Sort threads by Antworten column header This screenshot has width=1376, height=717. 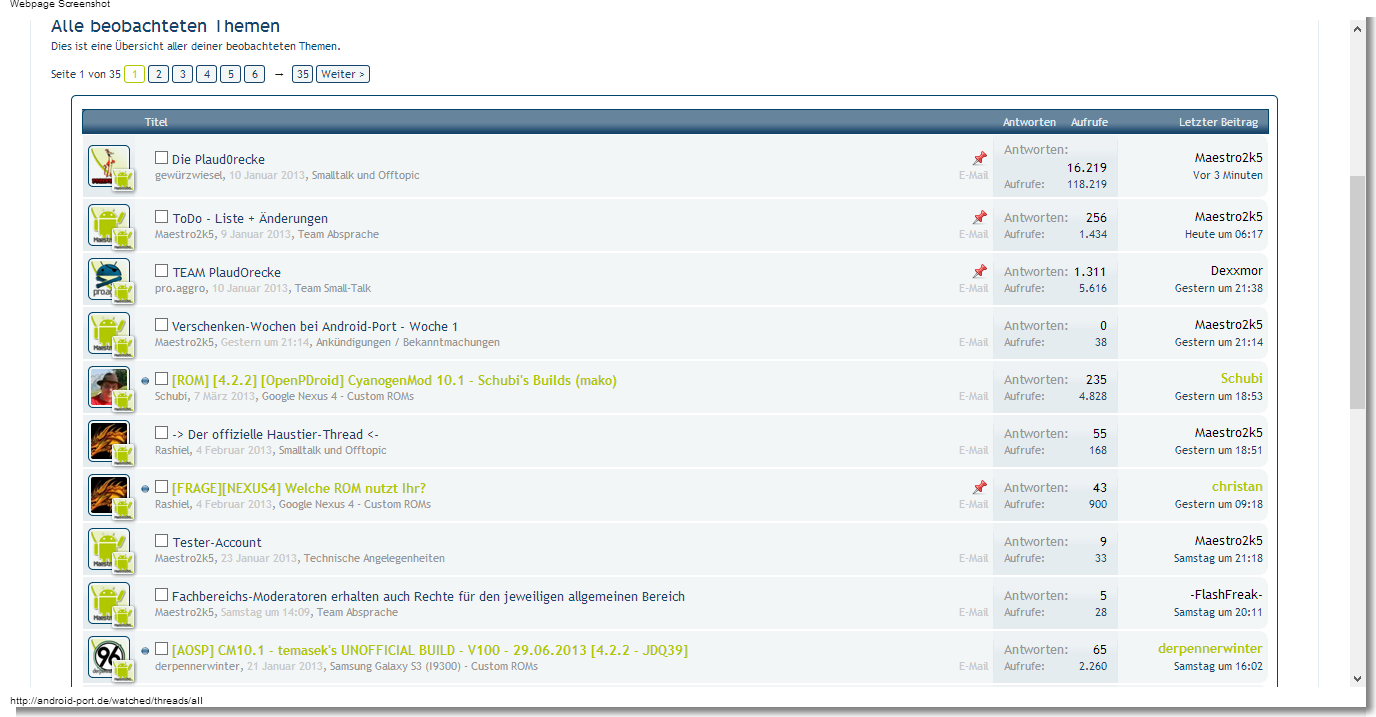(1029, 122)
